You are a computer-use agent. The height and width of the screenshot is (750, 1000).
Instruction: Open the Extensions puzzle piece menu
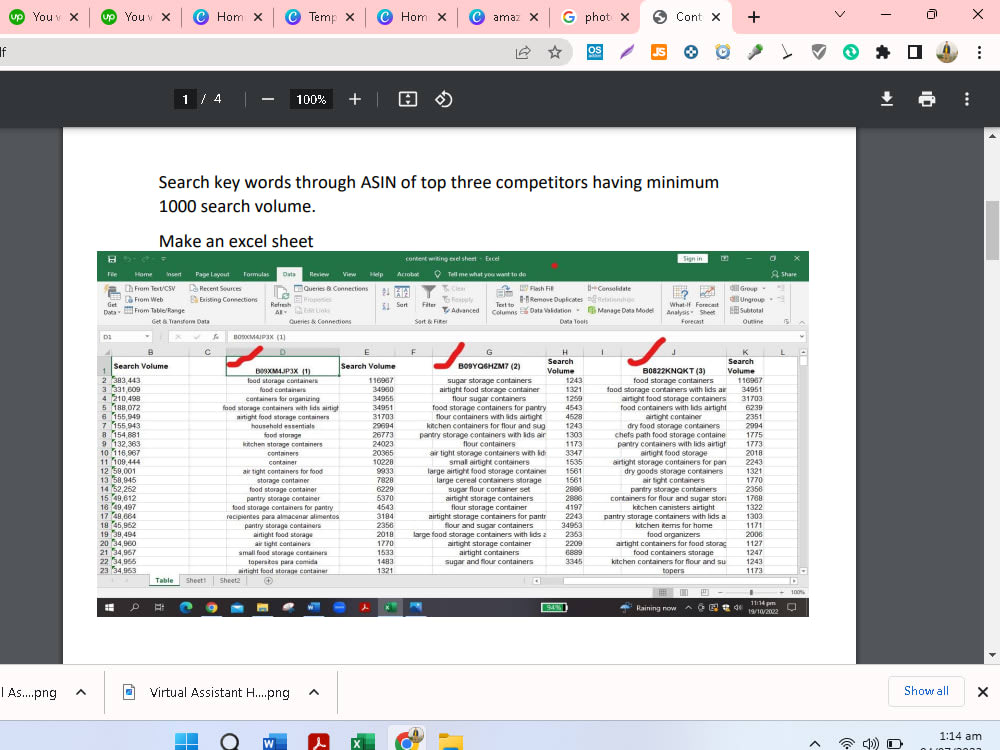click(x=883, y=52)
